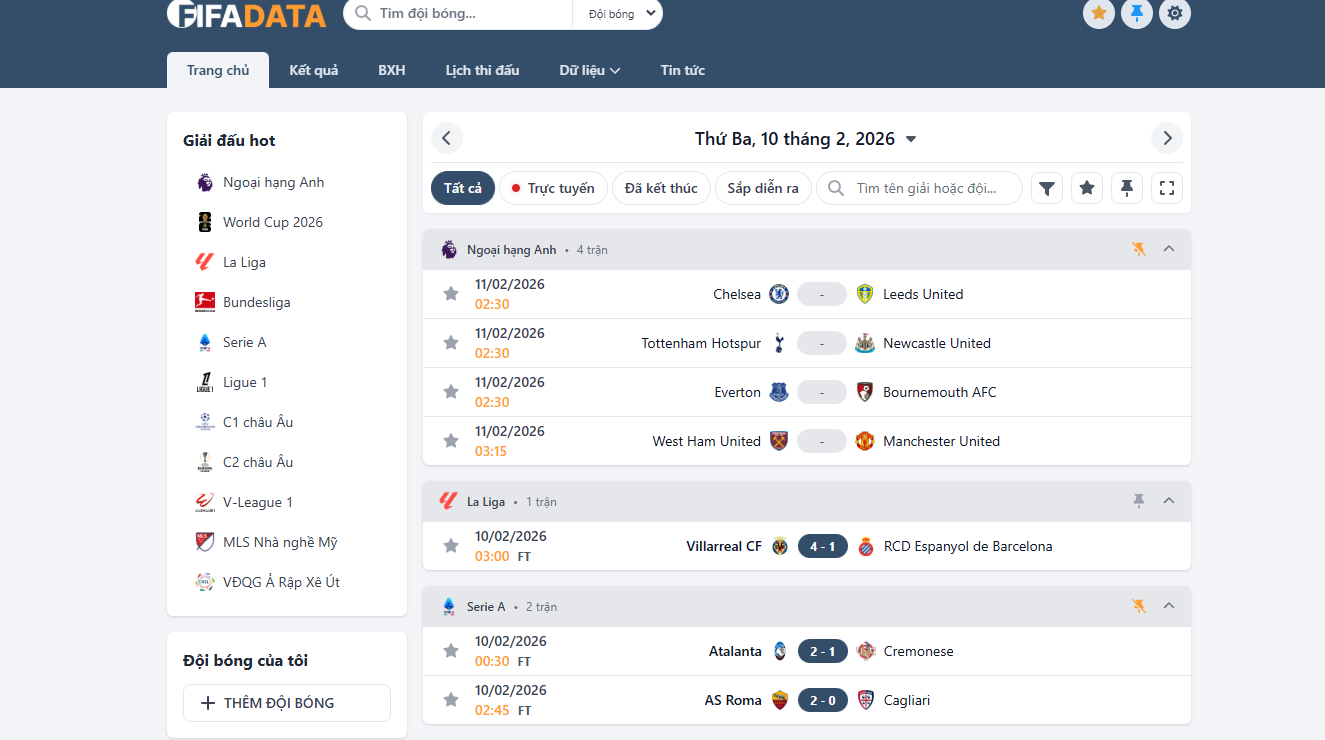Enter fullscreen mode icon
Screen dimensions: 1325x740
tap(1167, 188)
